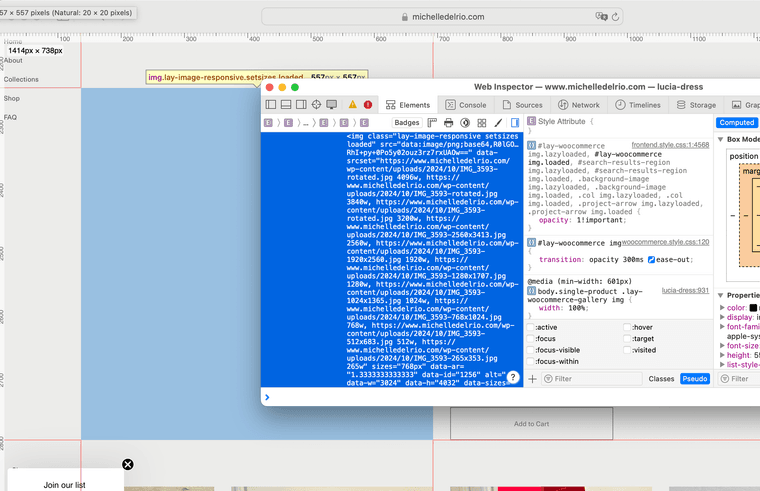Click the element selection crosshair icon
The width and height of the screenshot is (760, 491).
point(316,104)
